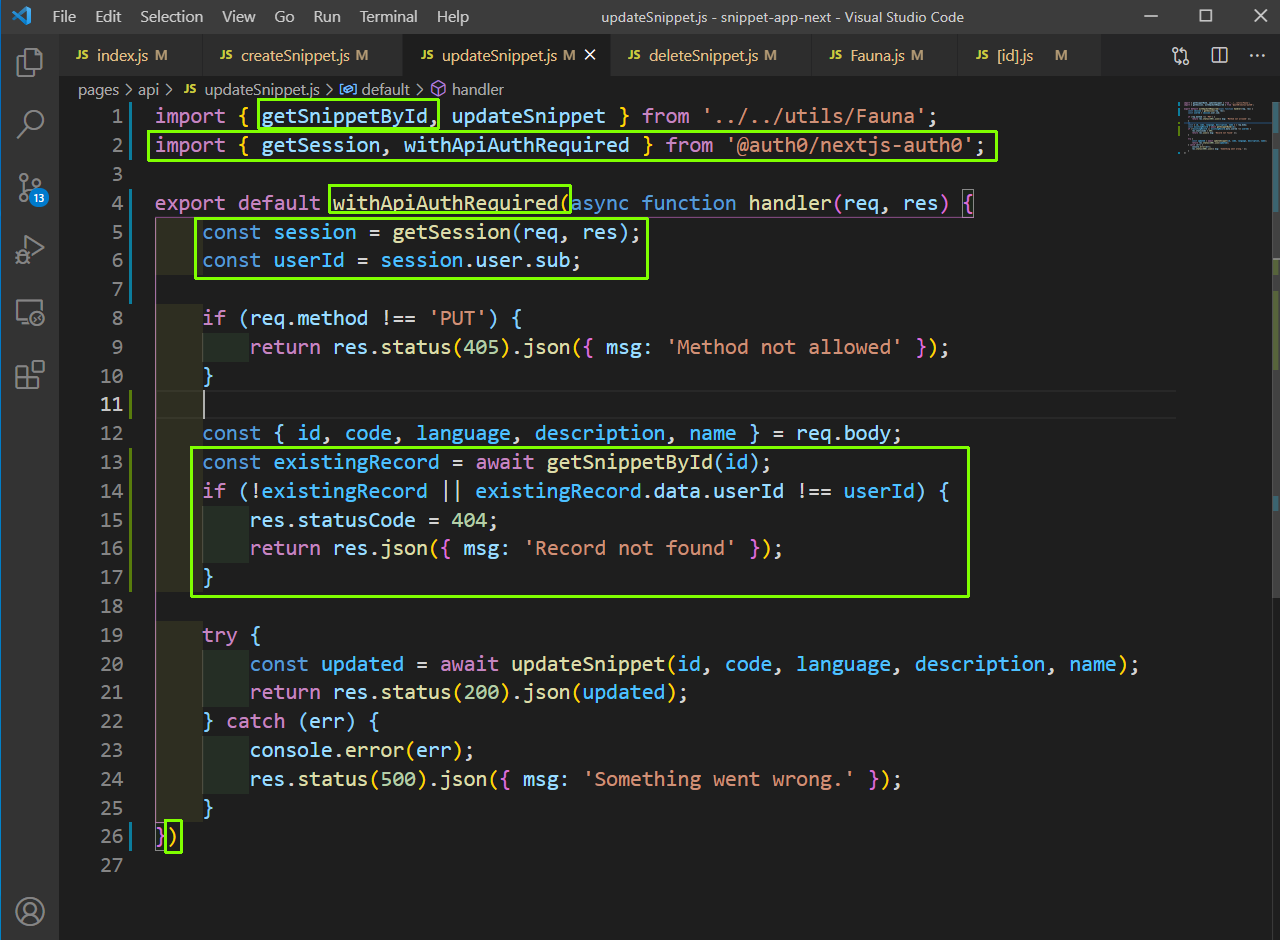Click 'req.body' on line 12
Screen dimensions: 1280x940
(x=843, y=433)
